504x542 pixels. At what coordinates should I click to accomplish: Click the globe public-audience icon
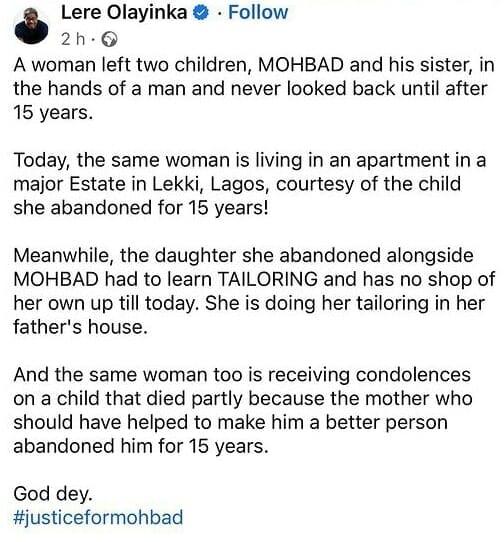(109, 39)
